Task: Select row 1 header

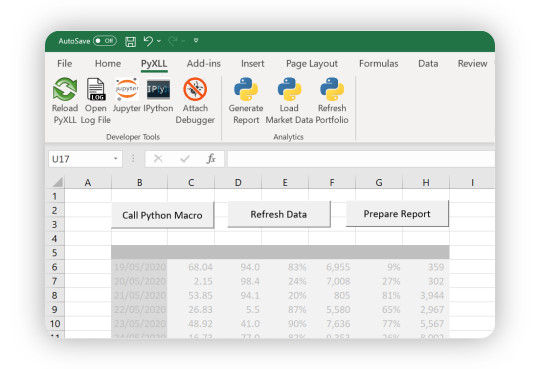Action: coord(55,196)
